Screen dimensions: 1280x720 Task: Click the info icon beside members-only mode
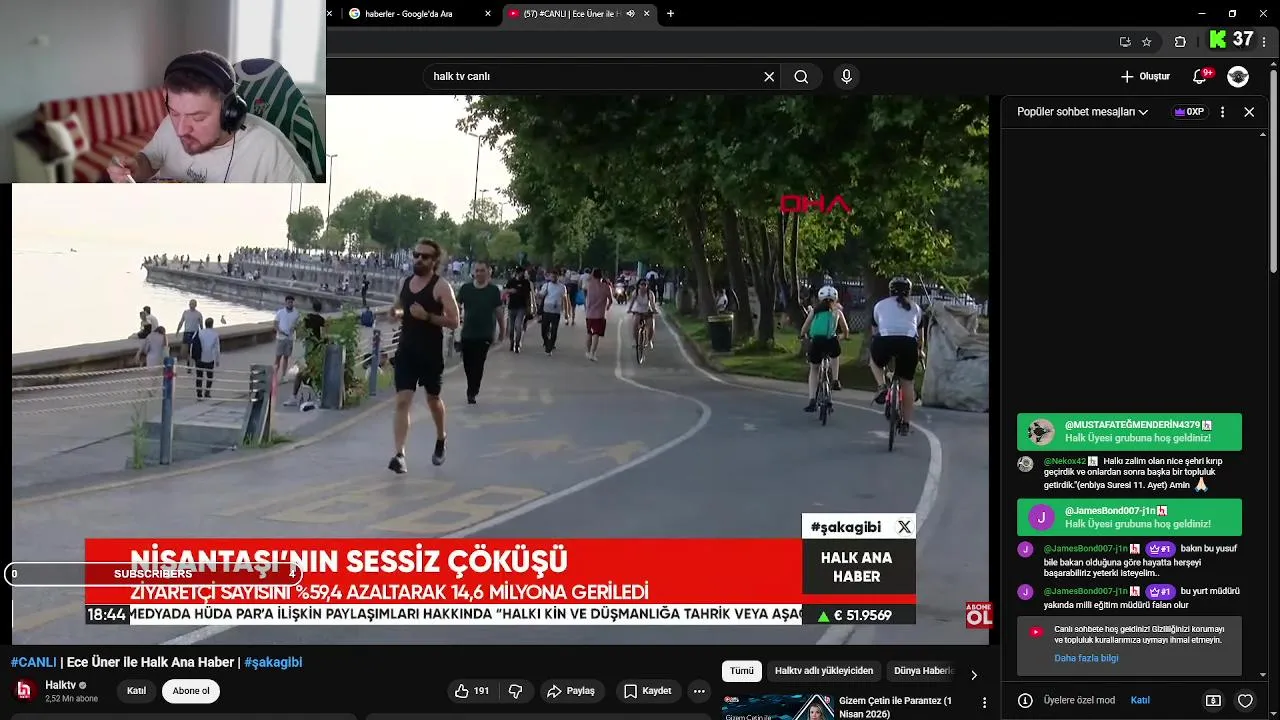click(1025, 701)
